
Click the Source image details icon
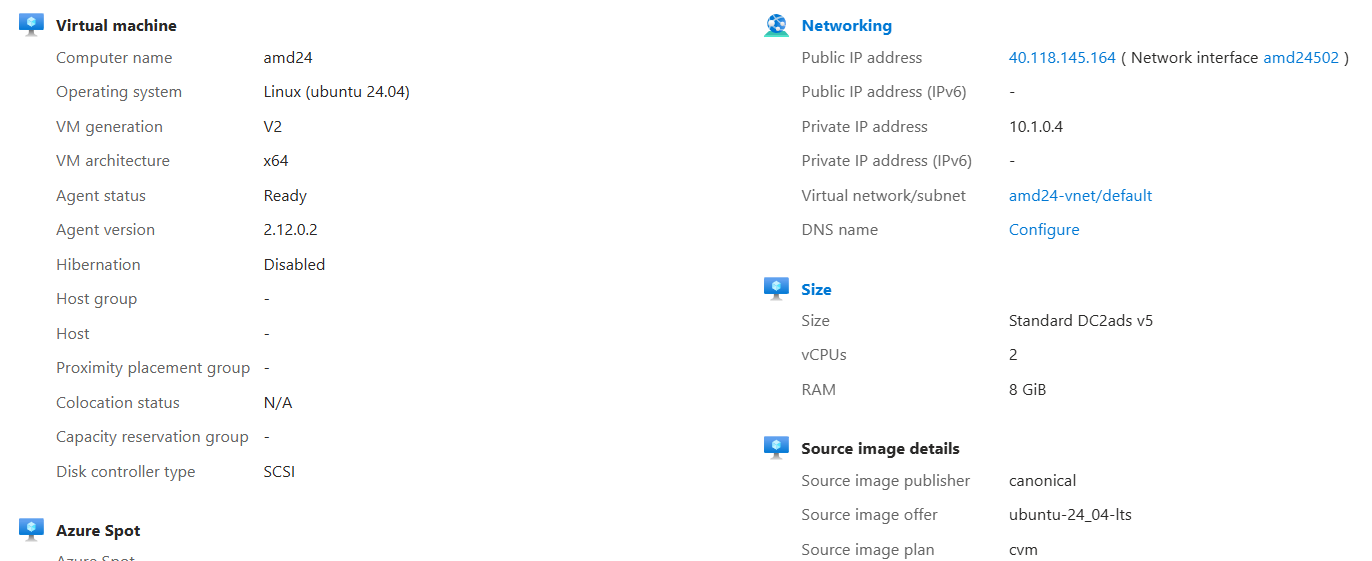click(776, 448)
